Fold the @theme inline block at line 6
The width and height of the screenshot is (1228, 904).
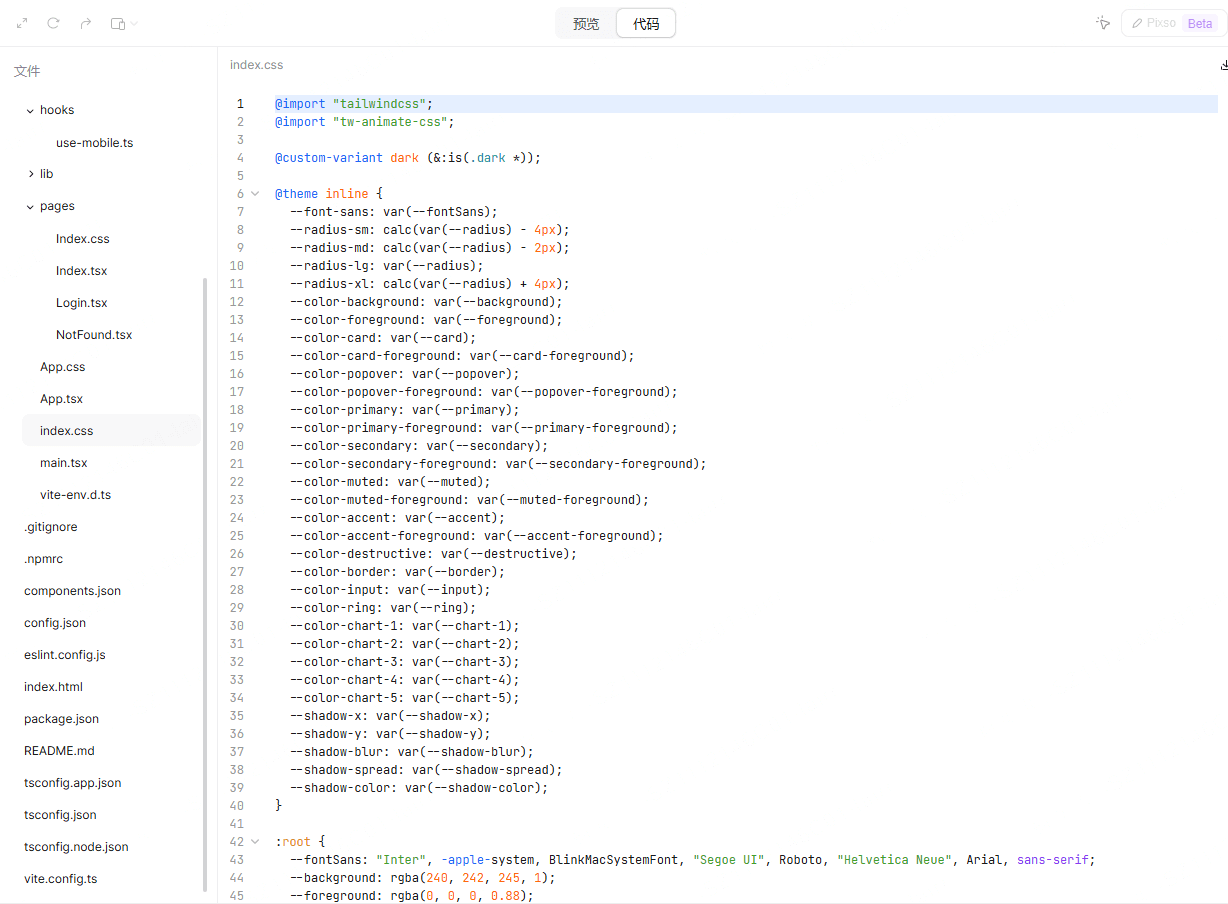point(255,194)
